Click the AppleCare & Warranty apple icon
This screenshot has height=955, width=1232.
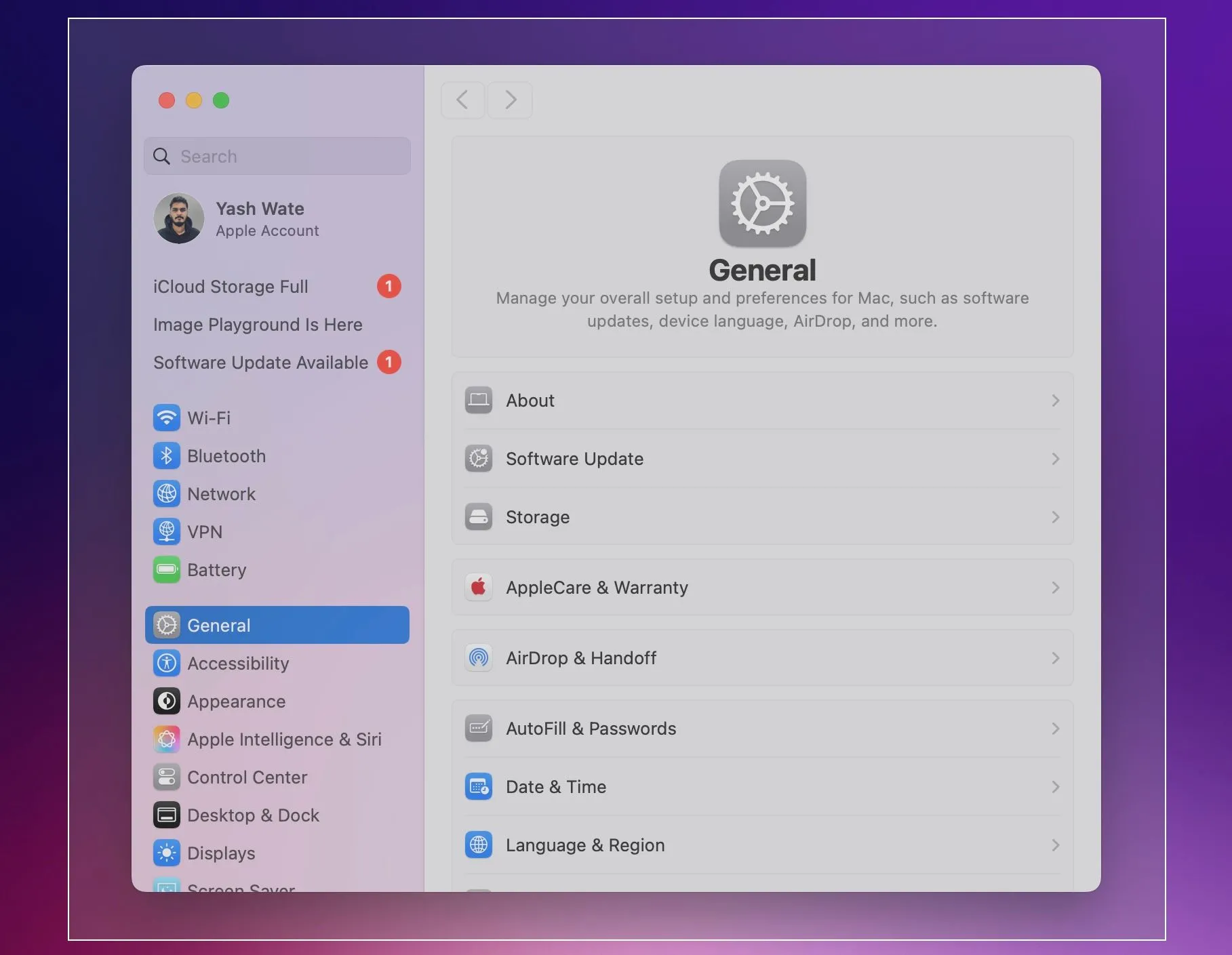pyautogui.click(x=479, y=587)
